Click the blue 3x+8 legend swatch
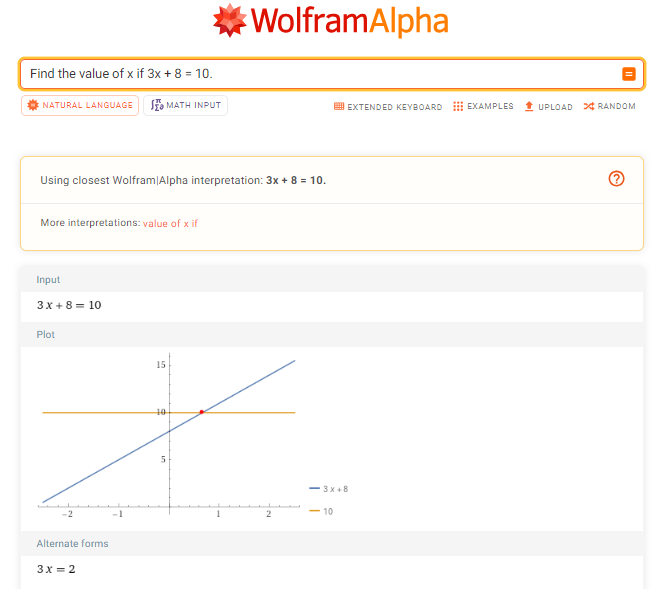Viewport: 660px width, 589px height. (314, 489)
